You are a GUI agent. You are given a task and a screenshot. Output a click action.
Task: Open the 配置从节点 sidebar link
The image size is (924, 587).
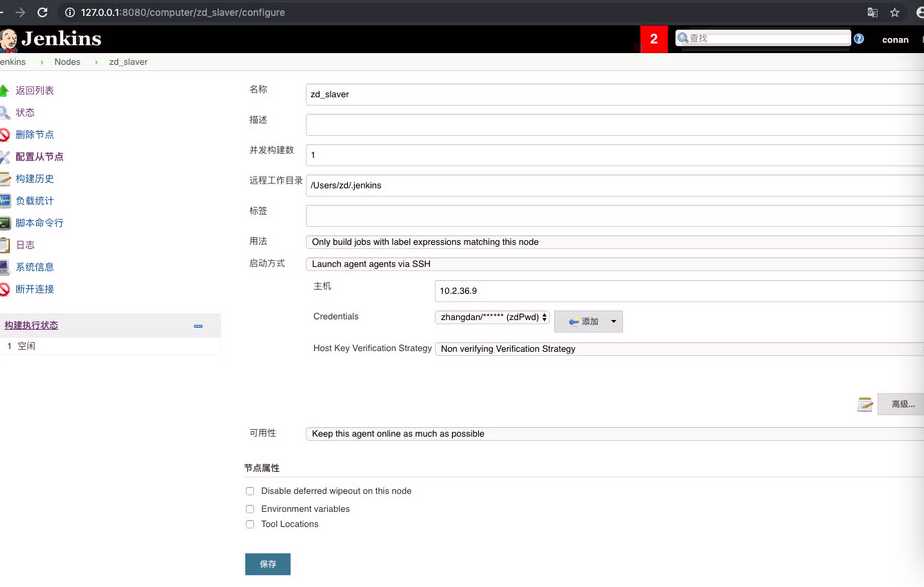click(x=39, y=157)
